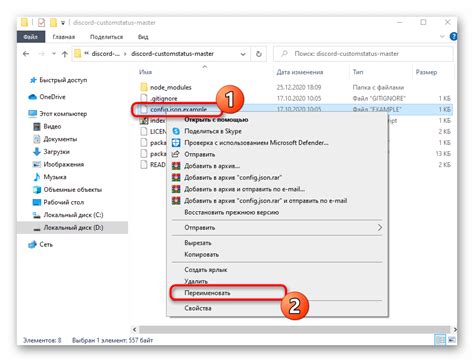Viewport: 474px width, 362px height.
Task: Click the scrollbar left arrow
Action: coord(135,330)
